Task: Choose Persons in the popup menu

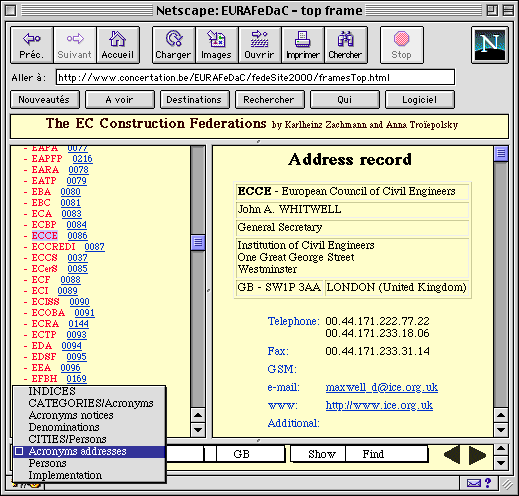Action: 89,463
